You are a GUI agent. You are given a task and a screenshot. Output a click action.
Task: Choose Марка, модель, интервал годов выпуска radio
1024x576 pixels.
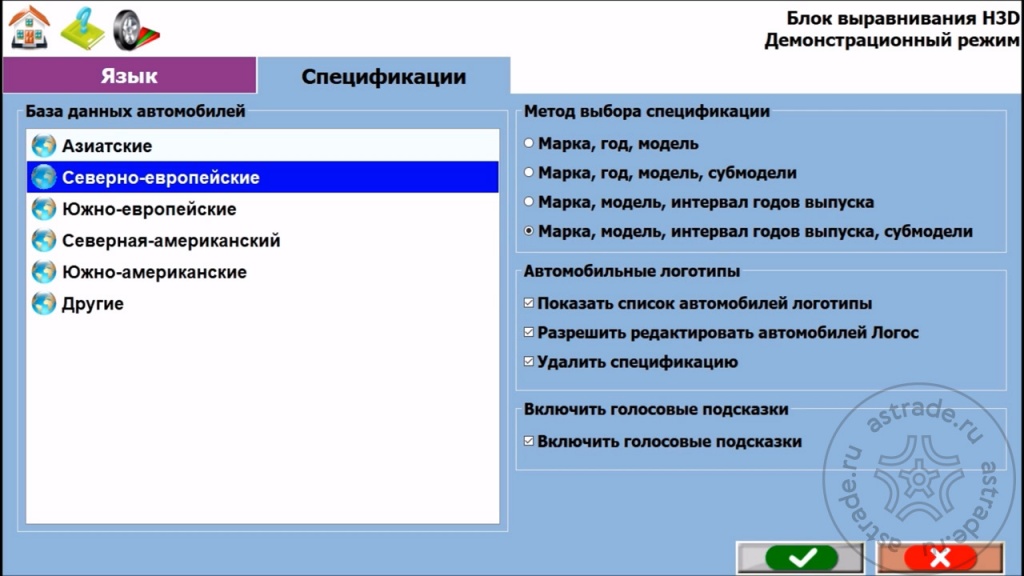pos(529,202)
